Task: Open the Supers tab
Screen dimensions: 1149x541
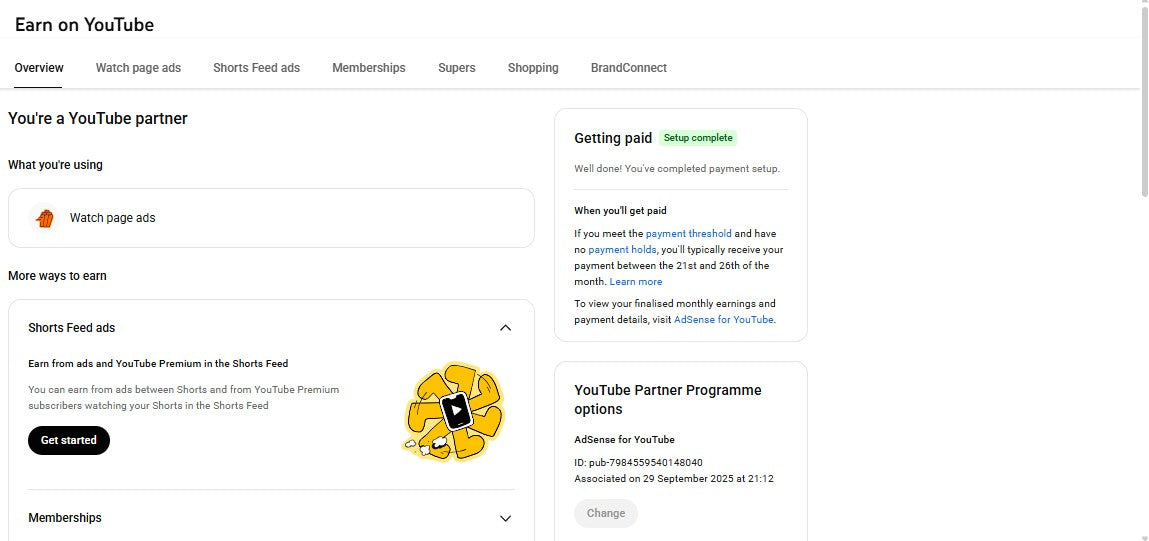Action: click(x=456, y=68)
